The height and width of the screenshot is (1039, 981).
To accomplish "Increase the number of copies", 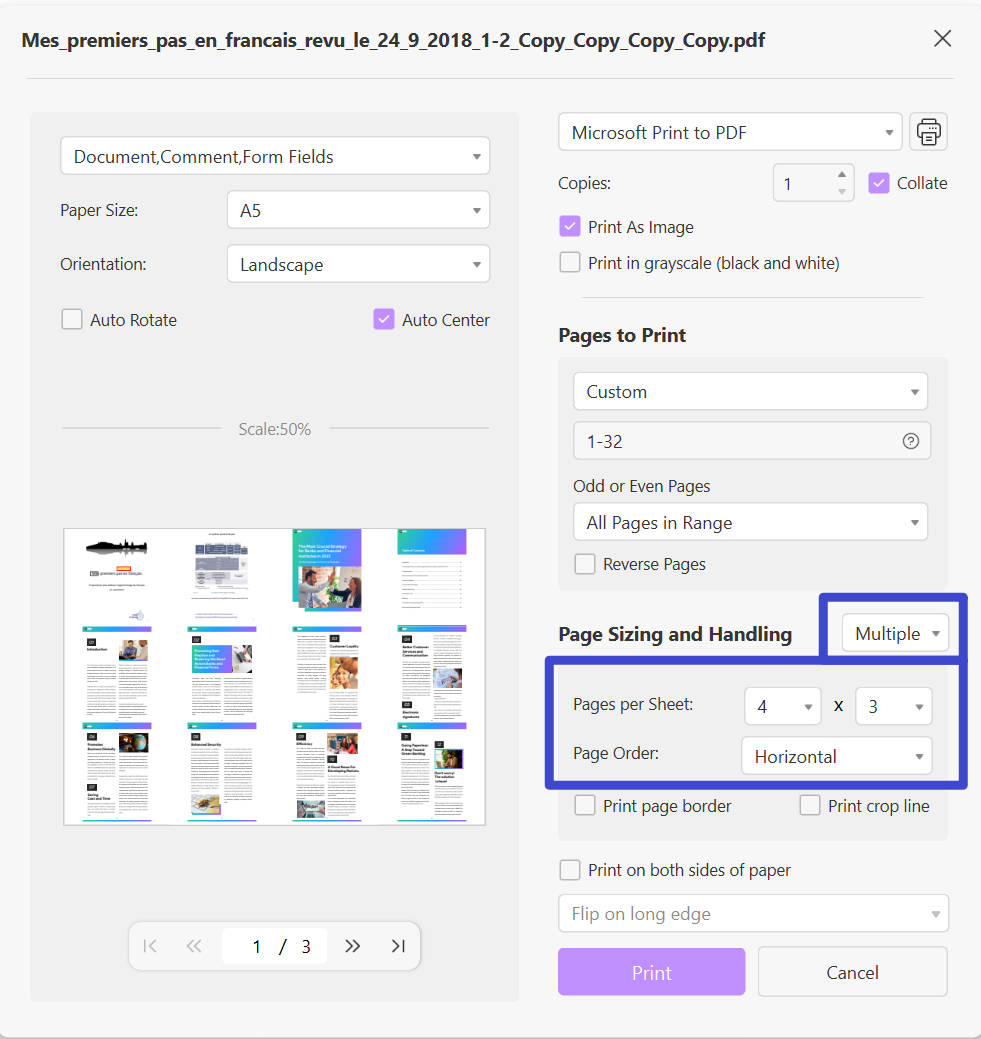I will point(842,175).
